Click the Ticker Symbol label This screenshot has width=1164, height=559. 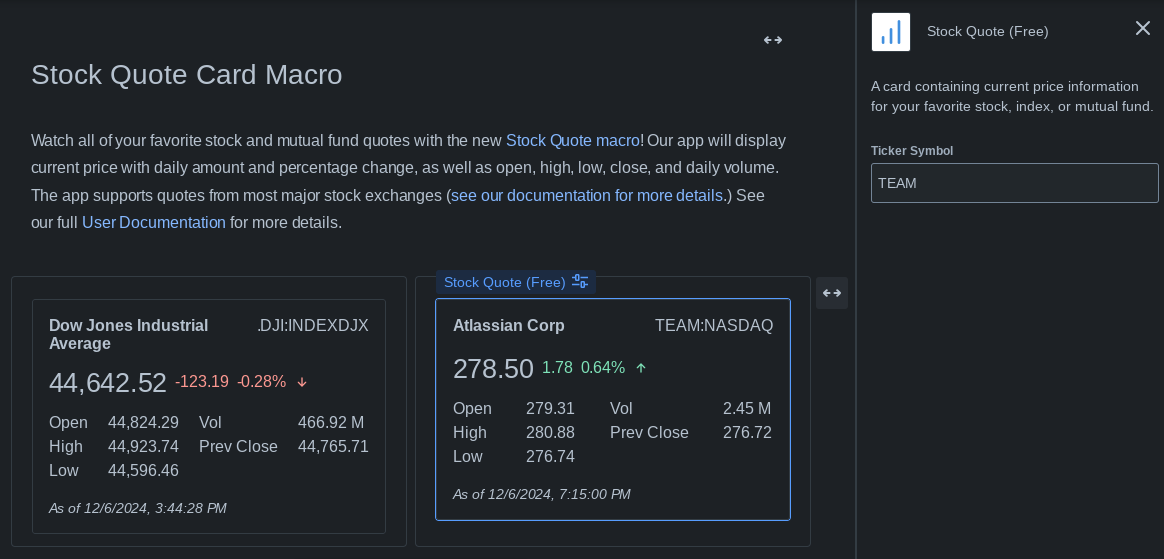tap(912, 151)
